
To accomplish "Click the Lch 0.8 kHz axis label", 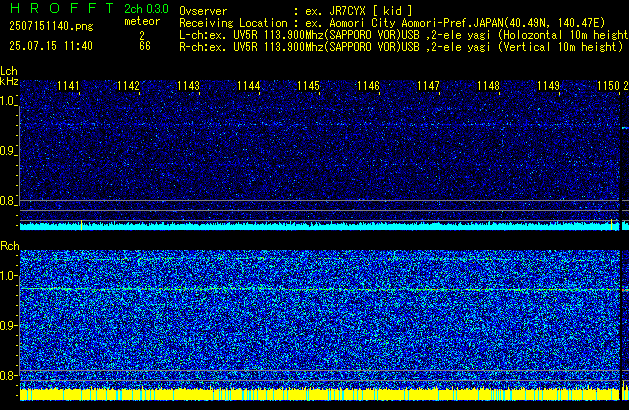I will point(8,201).
